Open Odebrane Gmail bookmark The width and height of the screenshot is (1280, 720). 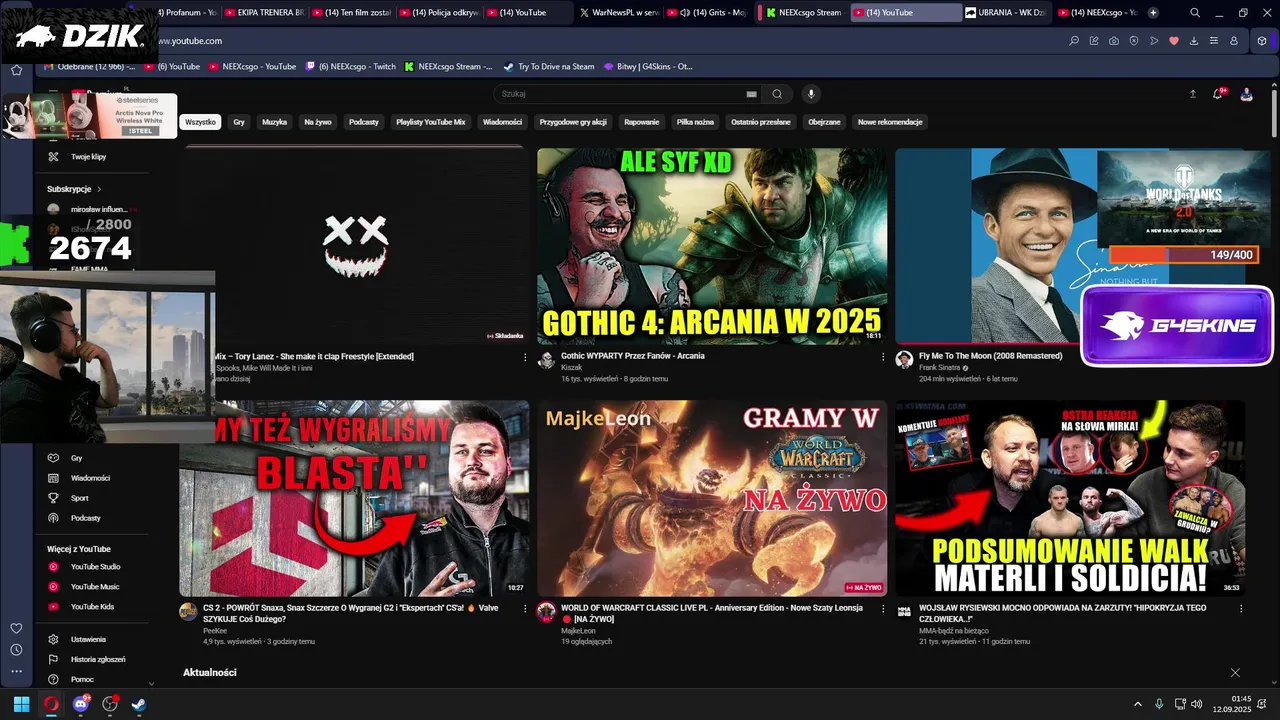88,67
